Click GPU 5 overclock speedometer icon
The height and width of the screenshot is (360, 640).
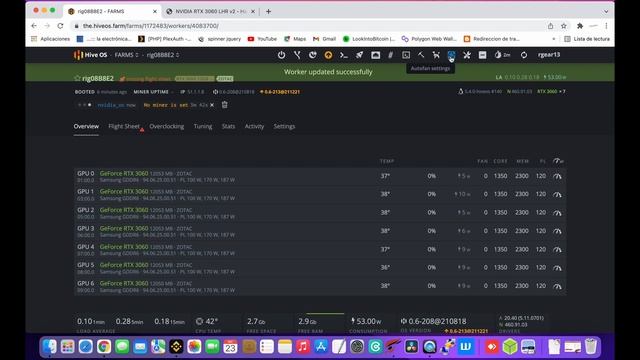(x=557, y=268)
